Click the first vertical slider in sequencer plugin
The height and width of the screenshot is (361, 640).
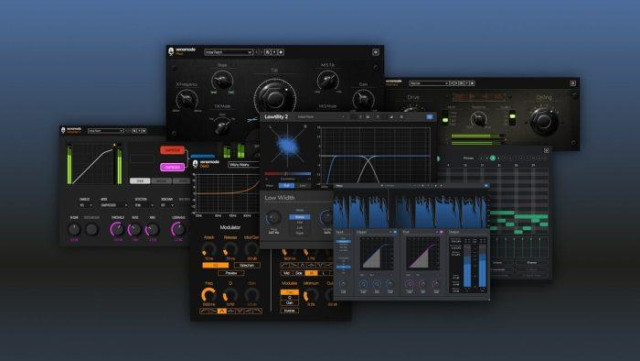(x=497, y=247)
